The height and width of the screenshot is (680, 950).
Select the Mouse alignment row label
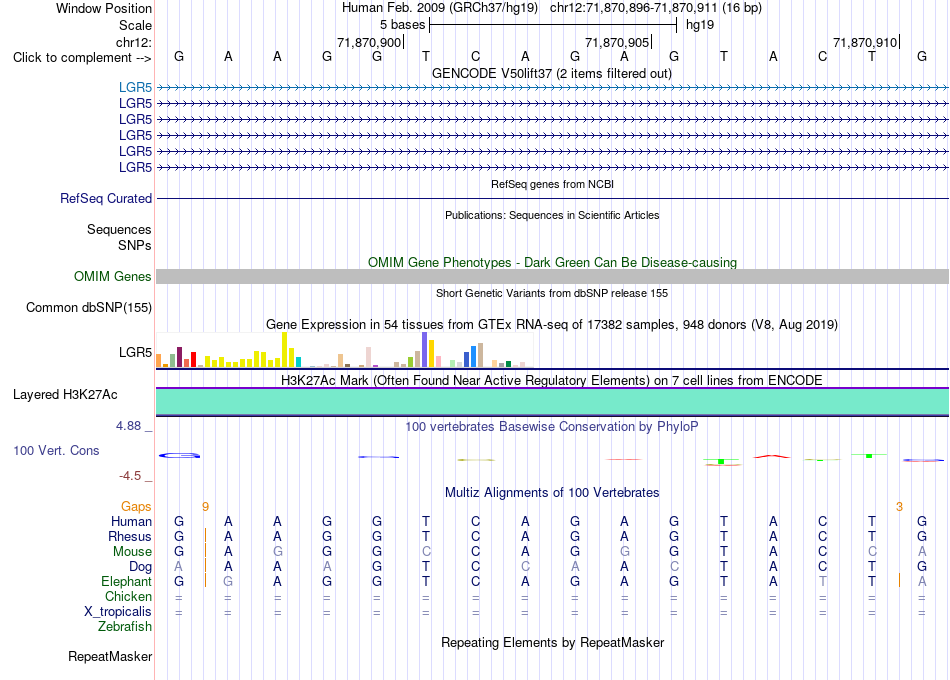132,552
